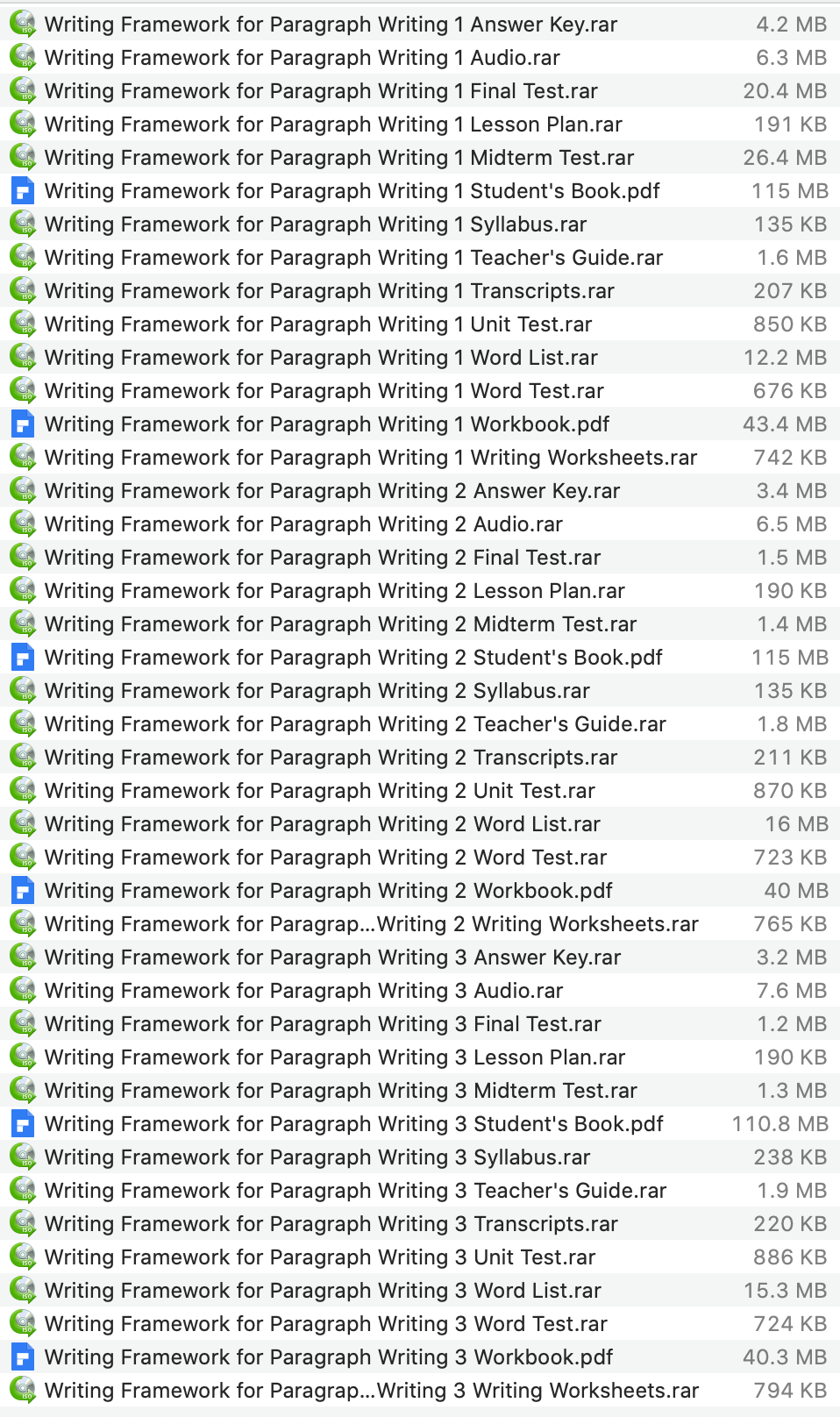Click the archive icon of 2 Answer Key.rar
This screenshot has width=840, height=1417.
click(x=23, y=490)
